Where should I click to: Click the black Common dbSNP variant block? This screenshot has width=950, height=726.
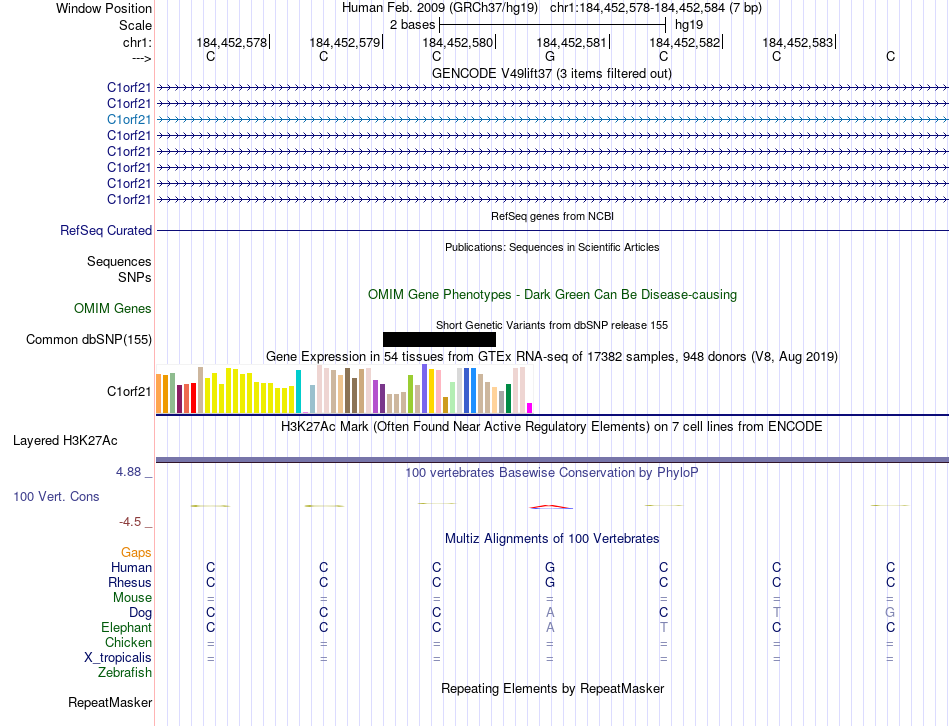pos(439,340)
